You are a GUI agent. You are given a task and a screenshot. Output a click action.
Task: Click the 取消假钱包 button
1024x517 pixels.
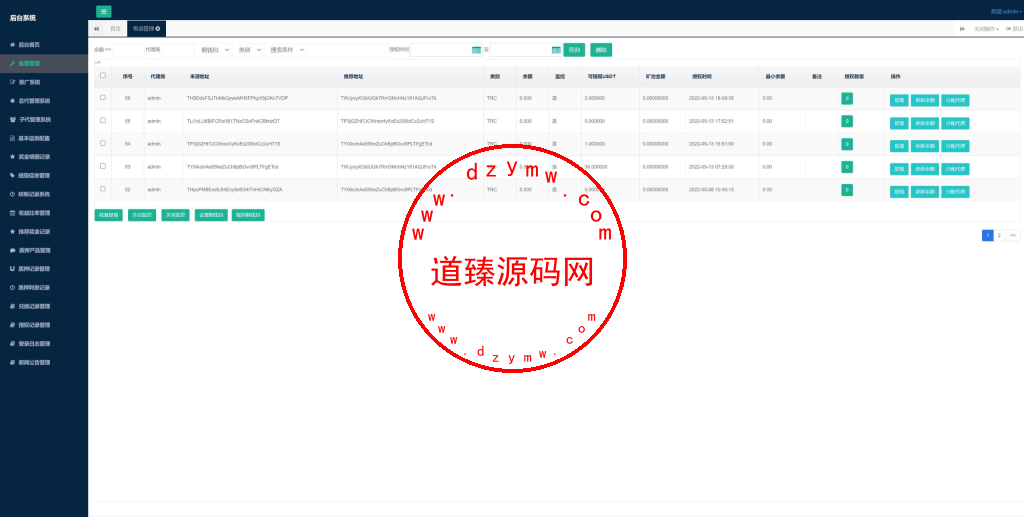tap(248, 215)
